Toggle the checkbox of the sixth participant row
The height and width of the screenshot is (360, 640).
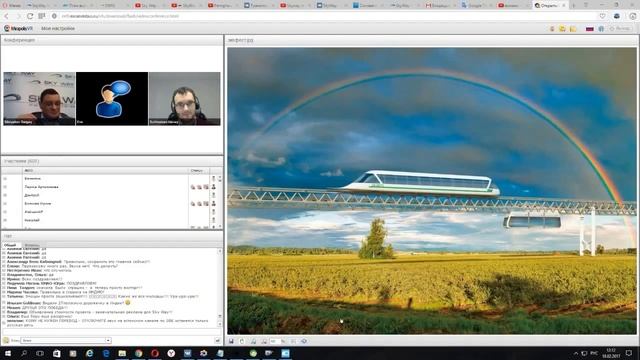5,220
